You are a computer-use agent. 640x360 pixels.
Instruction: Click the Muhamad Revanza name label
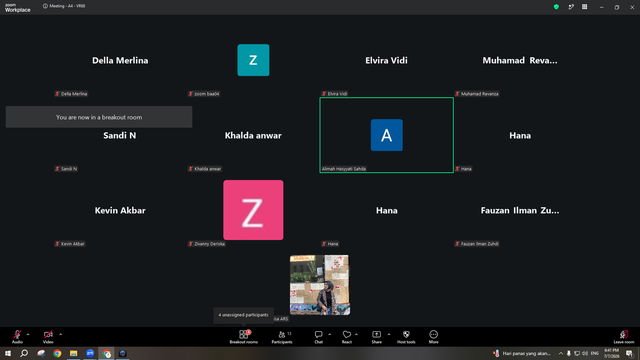pyautogui.click(x=477, y=94)
